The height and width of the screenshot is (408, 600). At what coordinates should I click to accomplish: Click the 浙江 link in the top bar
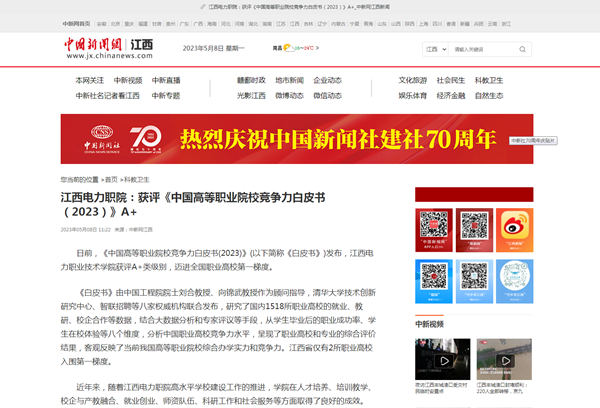[506, 24]
